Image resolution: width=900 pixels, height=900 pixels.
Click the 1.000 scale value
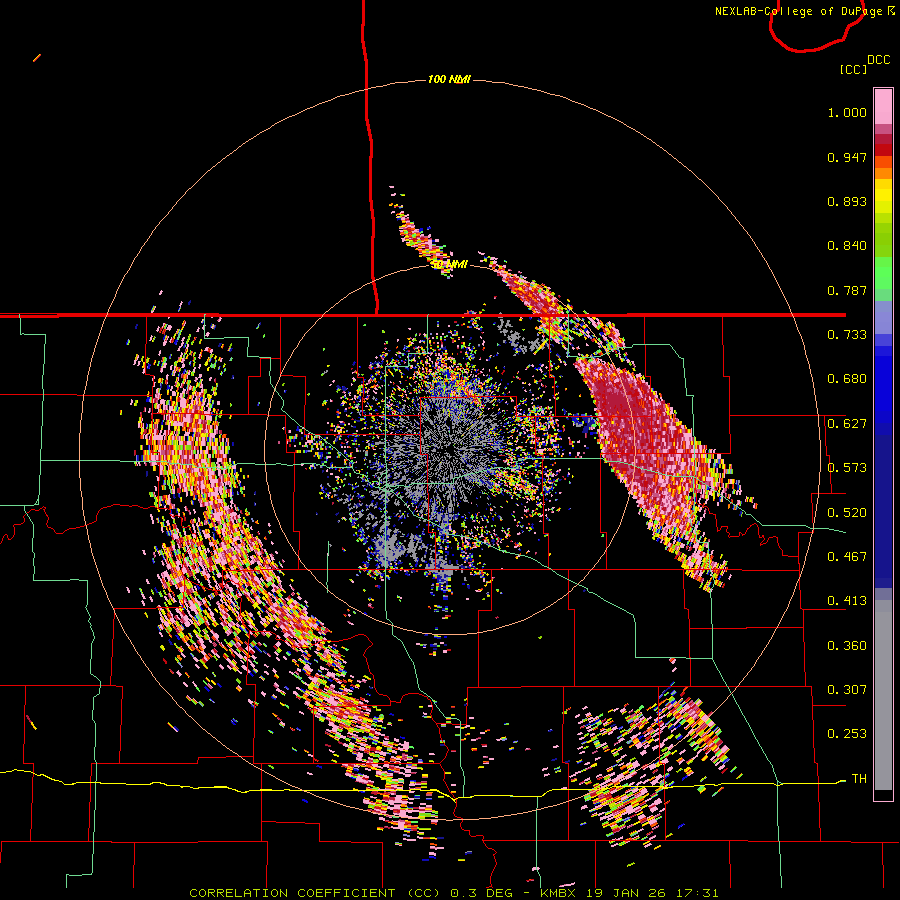(847, 112)
